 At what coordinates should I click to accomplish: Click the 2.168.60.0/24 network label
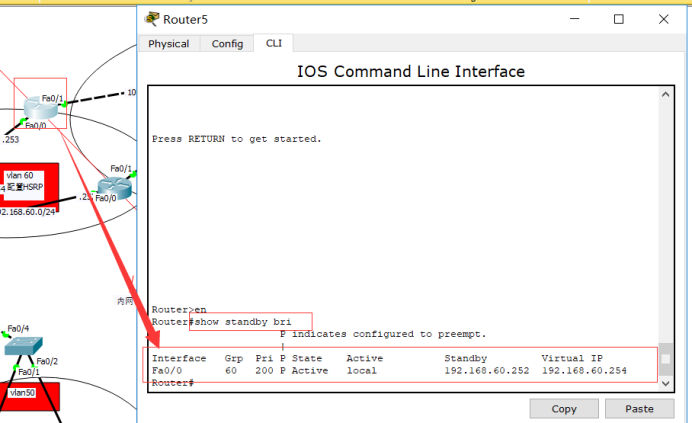[27, 212]
